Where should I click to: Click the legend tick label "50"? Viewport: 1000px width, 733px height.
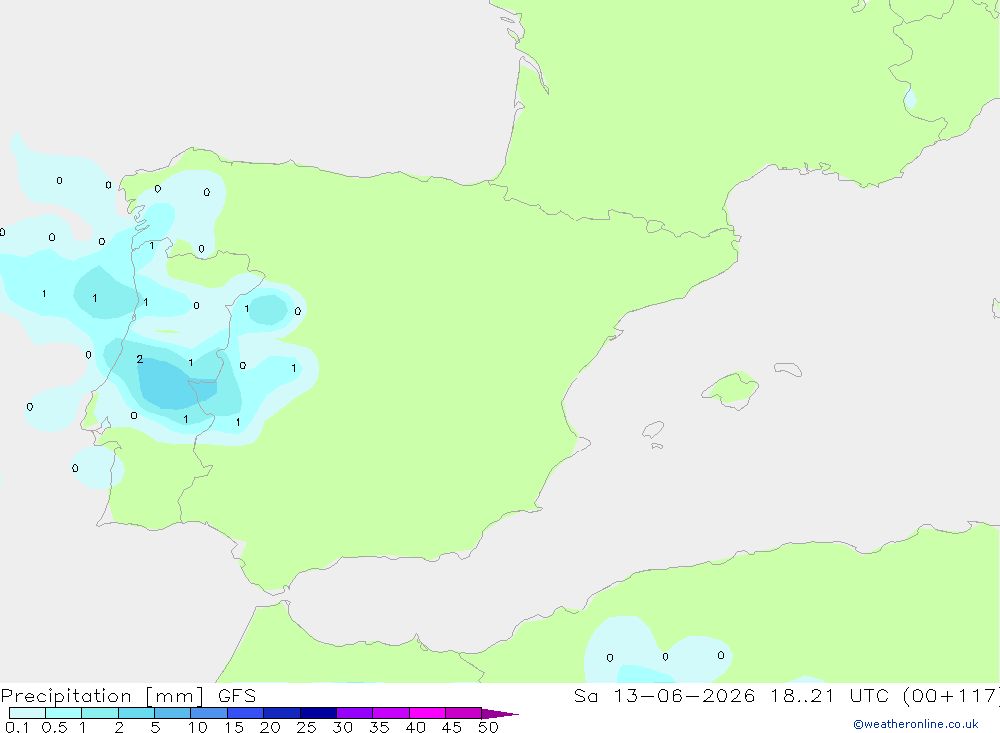(489, 727)
